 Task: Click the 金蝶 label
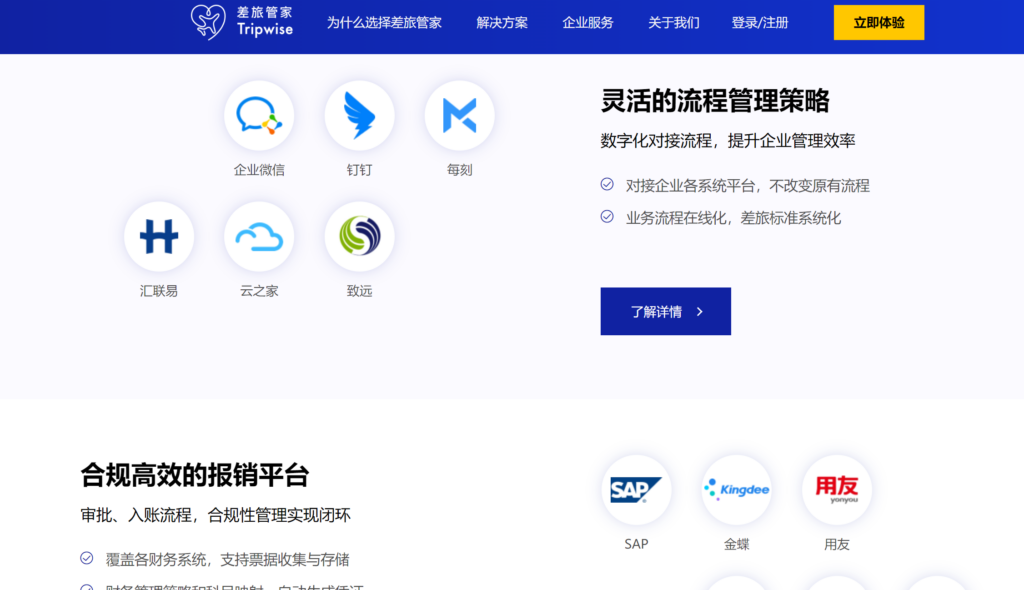click(x=737, y=544)
